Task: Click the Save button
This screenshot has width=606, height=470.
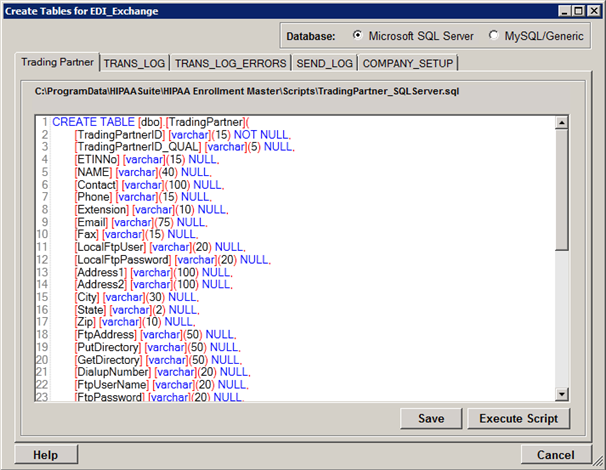Action: click(x=431, y=418)
